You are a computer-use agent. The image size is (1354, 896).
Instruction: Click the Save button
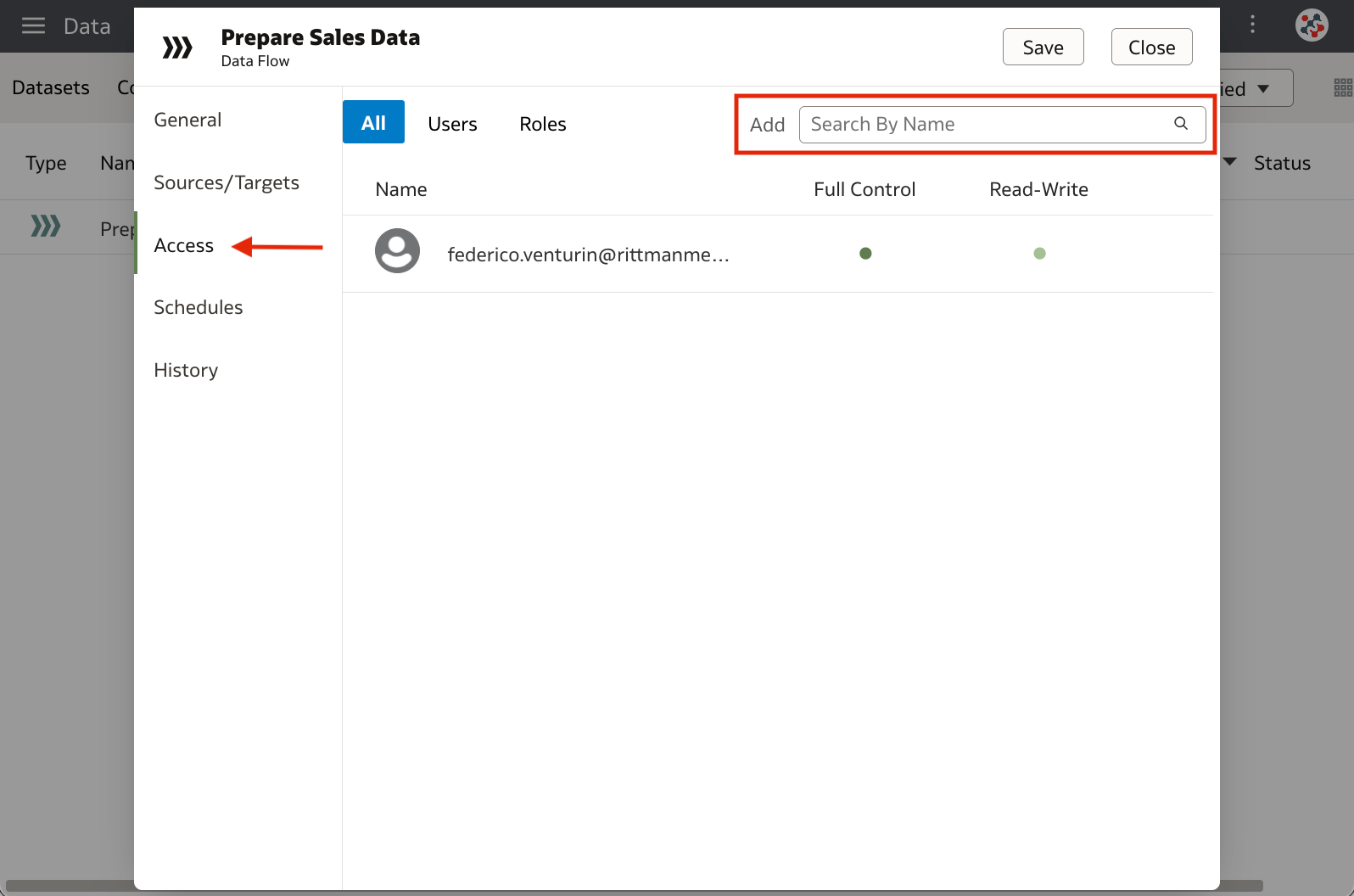(x=1043, y=47)
